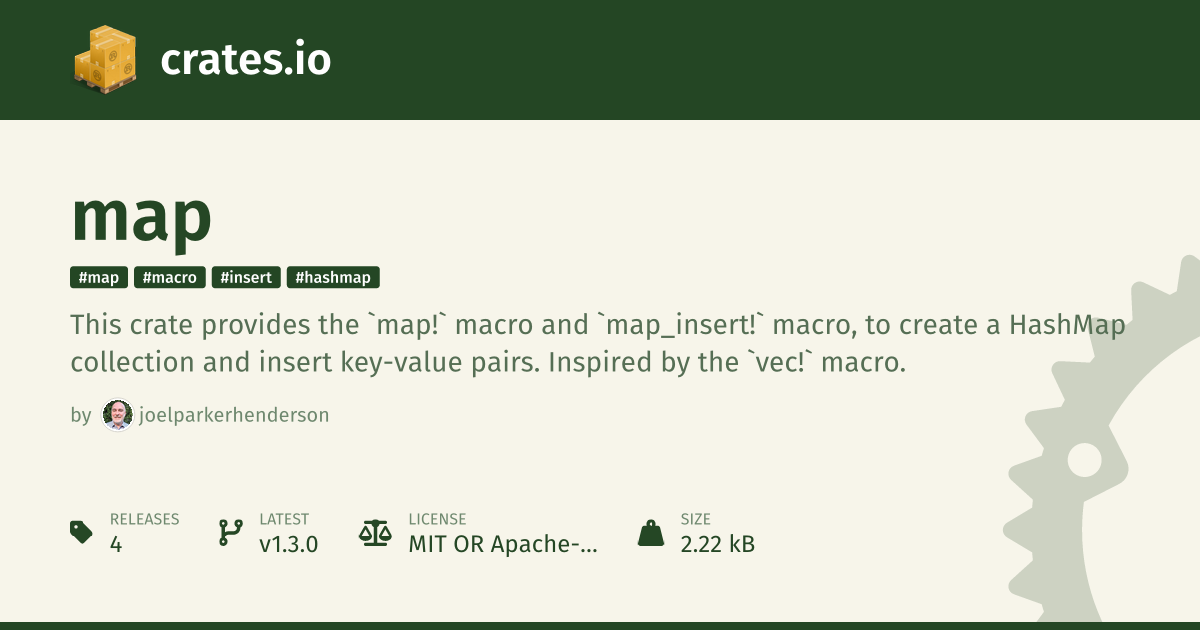
Task: Click the crate description paragraph
Action: point(597,343)
